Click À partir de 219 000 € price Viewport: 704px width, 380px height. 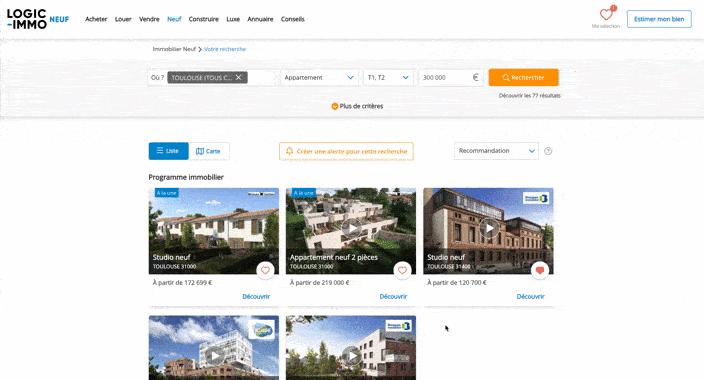coord(319,283)
